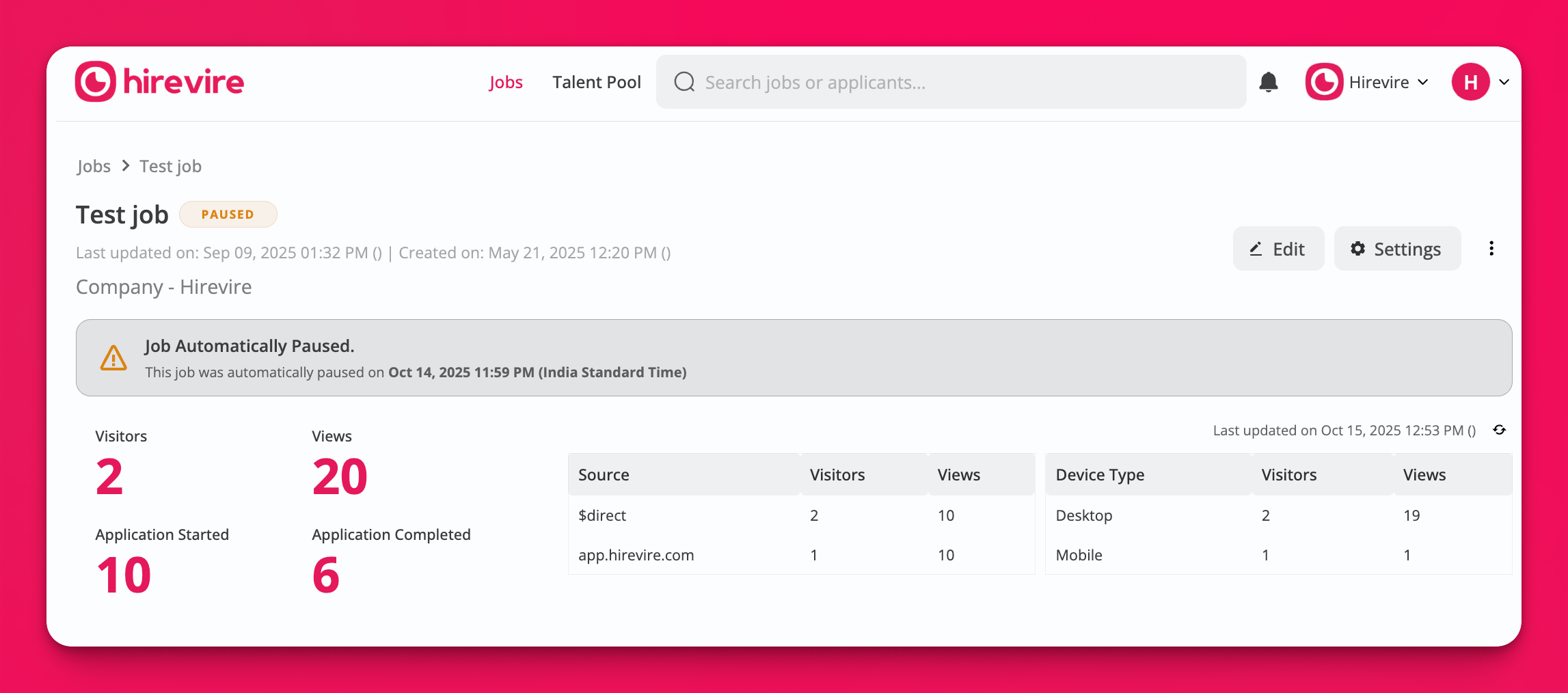Switch to the Talent Pool tab
1568x693 pixels.
pos(597,82)
